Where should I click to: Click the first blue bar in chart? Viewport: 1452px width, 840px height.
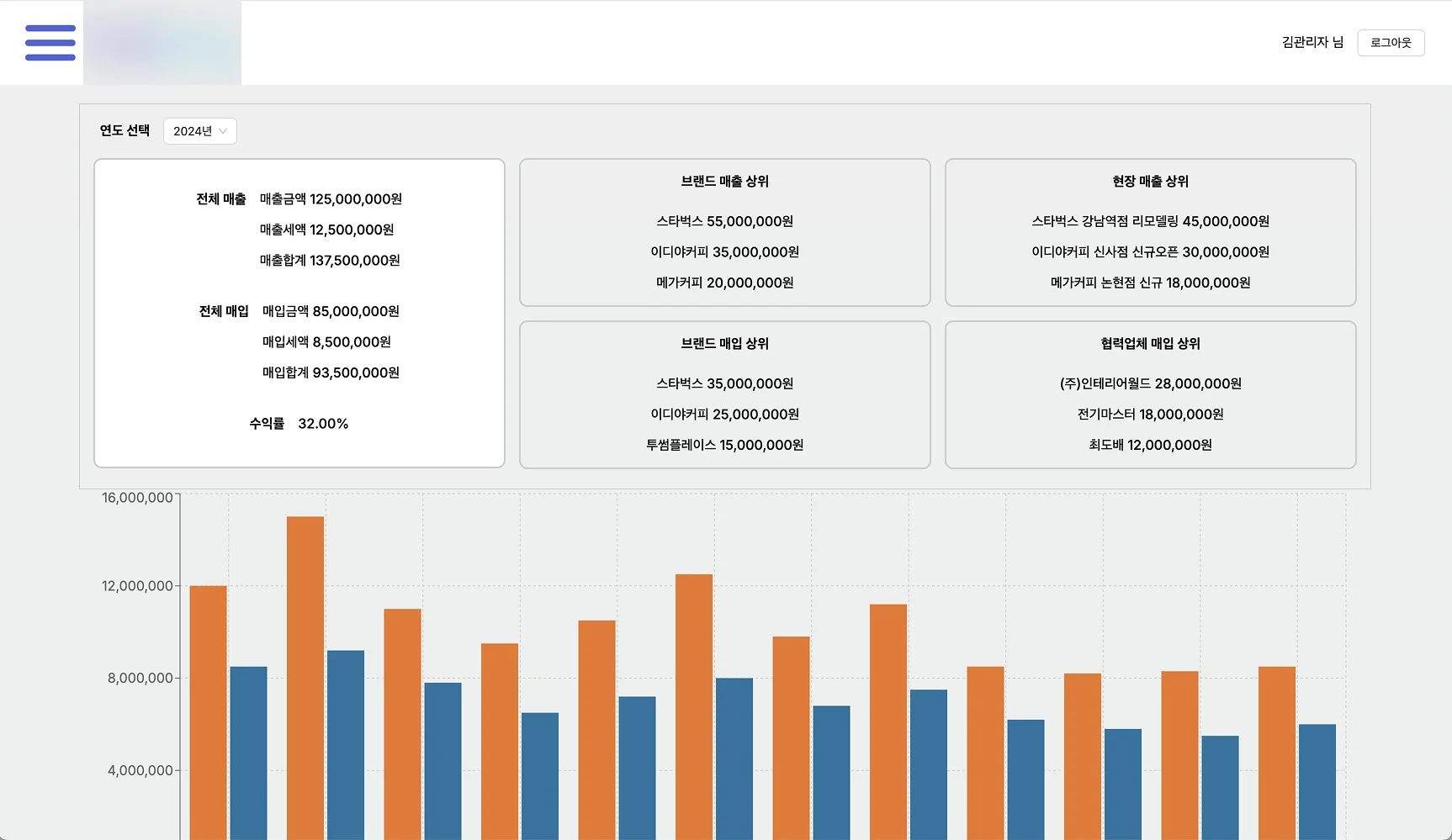[x=248, y=753]
